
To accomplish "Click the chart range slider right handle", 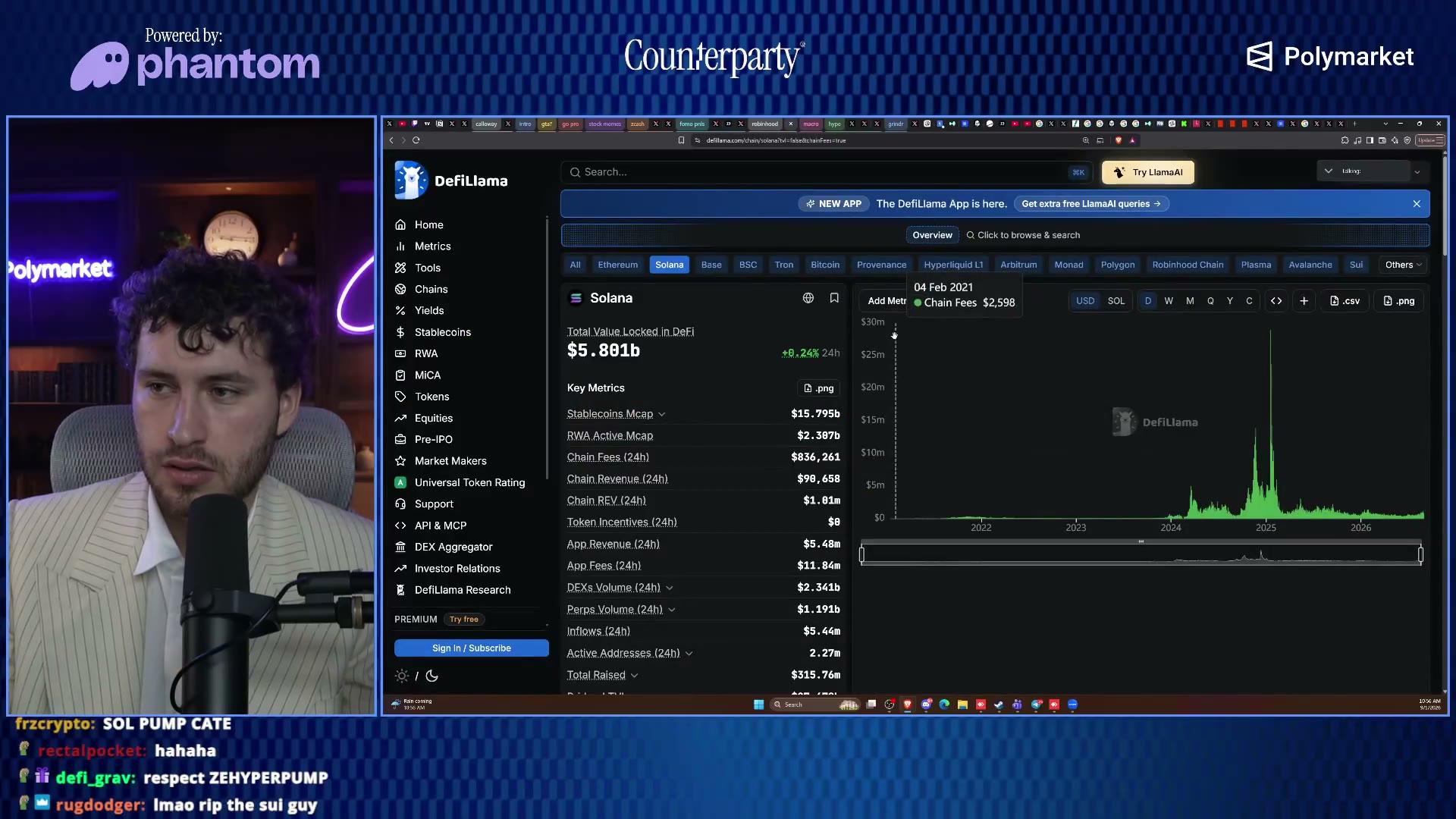I will [x=1420, y=555].
